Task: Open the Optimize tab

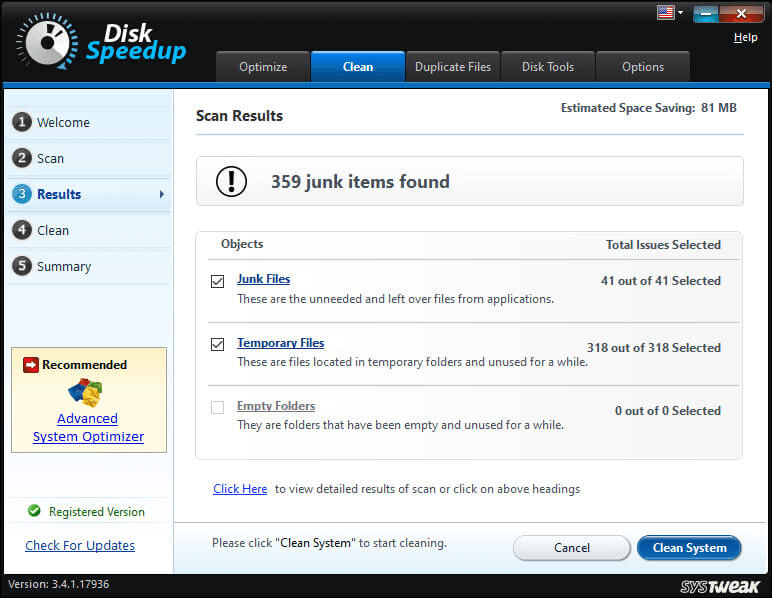Action: [263, 67]
